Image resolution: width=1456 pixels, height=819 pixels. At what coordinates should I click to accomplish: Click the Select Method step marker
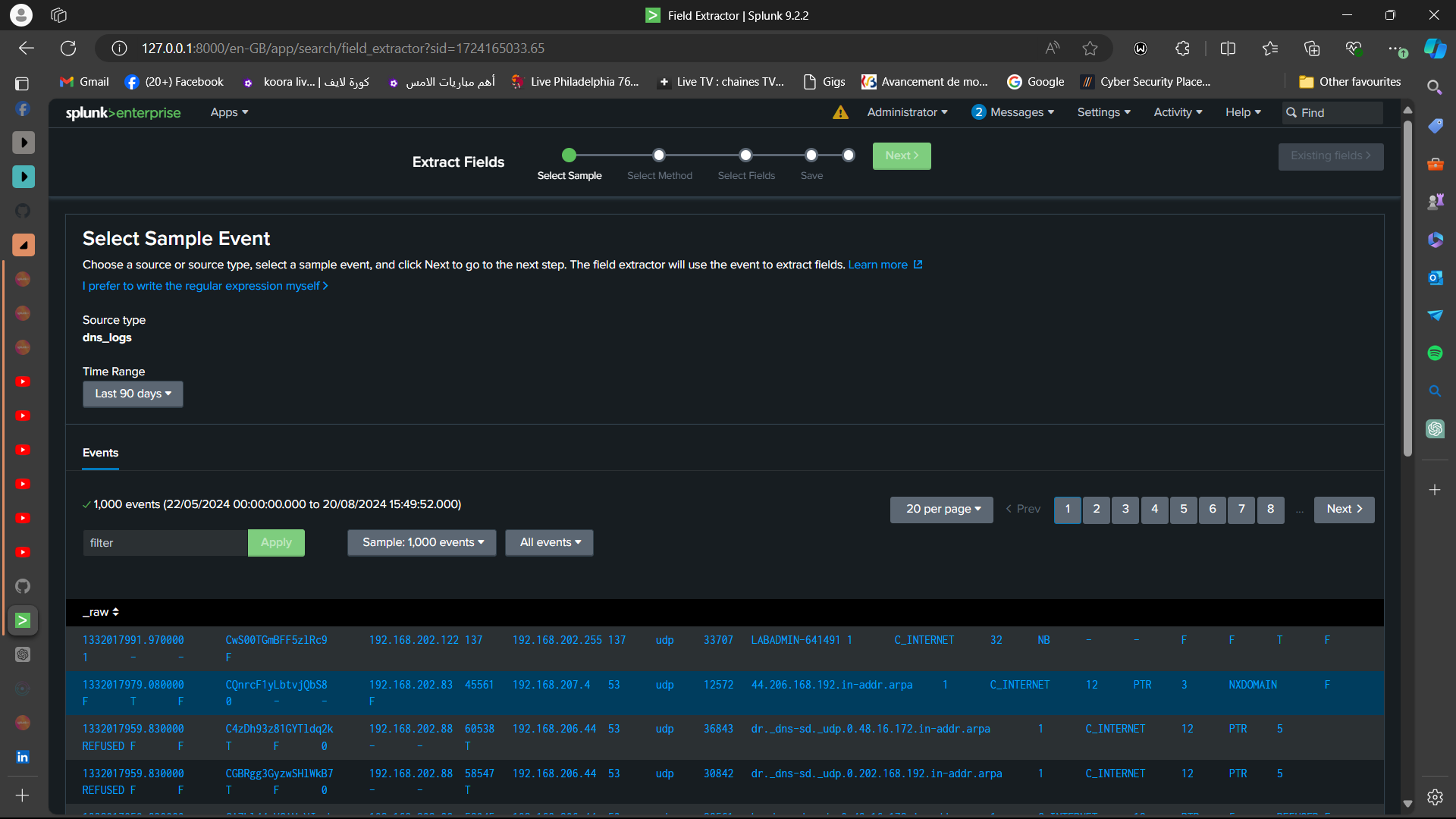[659, 155]
